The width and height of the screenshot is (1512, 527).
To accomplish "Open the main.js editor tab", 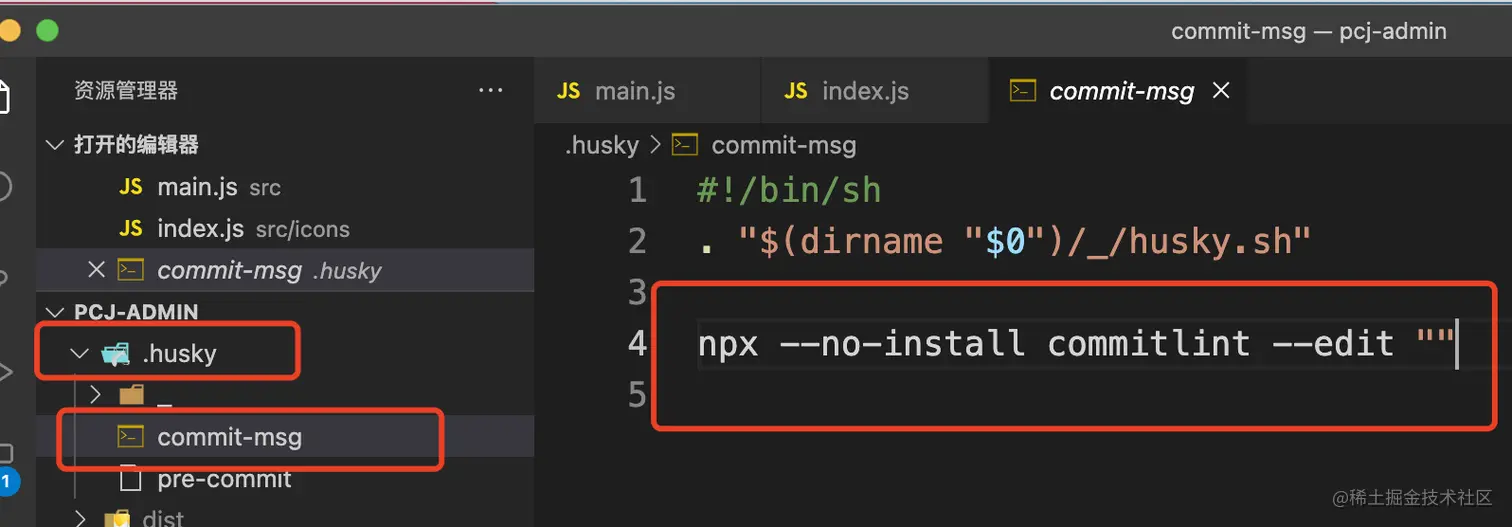I will point(647,91).
